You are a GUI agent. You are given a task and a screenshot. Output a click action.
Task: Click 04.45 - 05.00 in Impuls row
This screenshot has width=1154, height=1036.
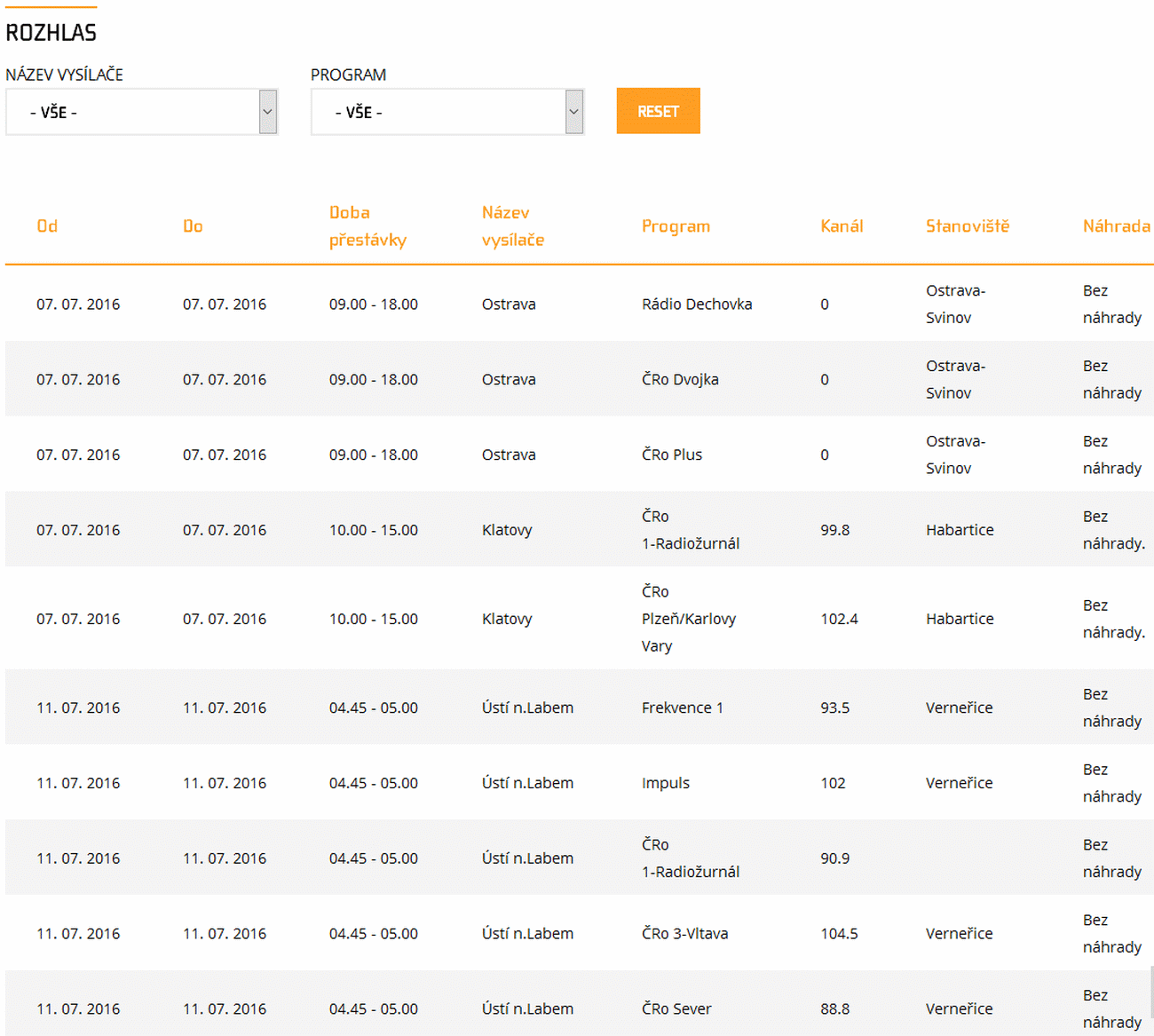(374, 783)
